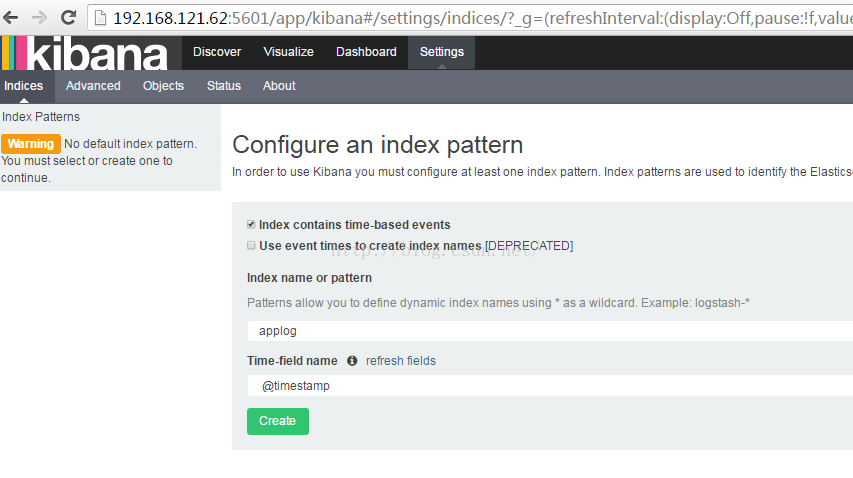Screen dimensions: 853x478
Task: Switch to the Dashboard tab
Action: (x=366, y=52)
